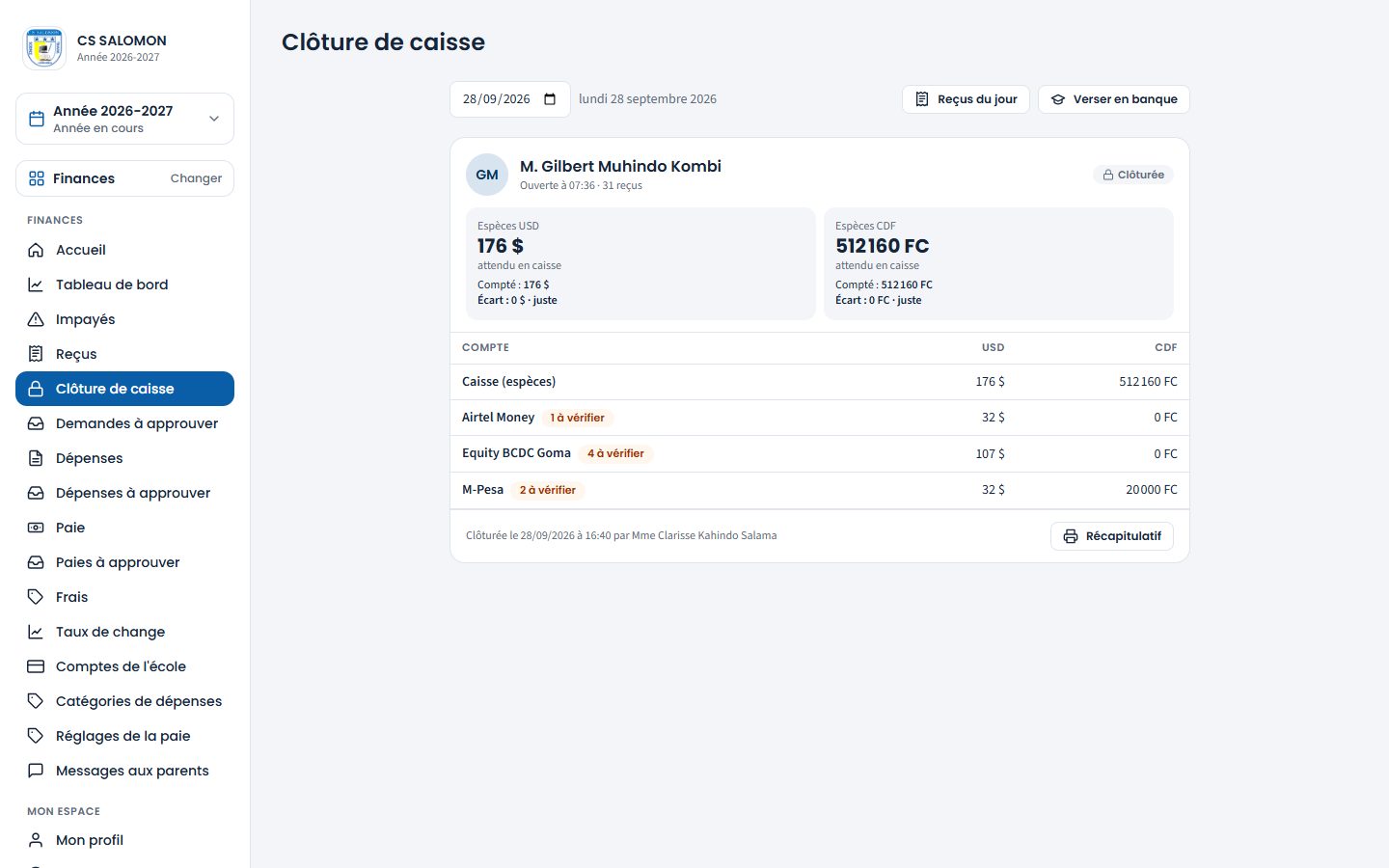The height and width of the screenshot is (868, 1389).
Task: Open Réglages de la paie
Action: click(x=124, y=736)
